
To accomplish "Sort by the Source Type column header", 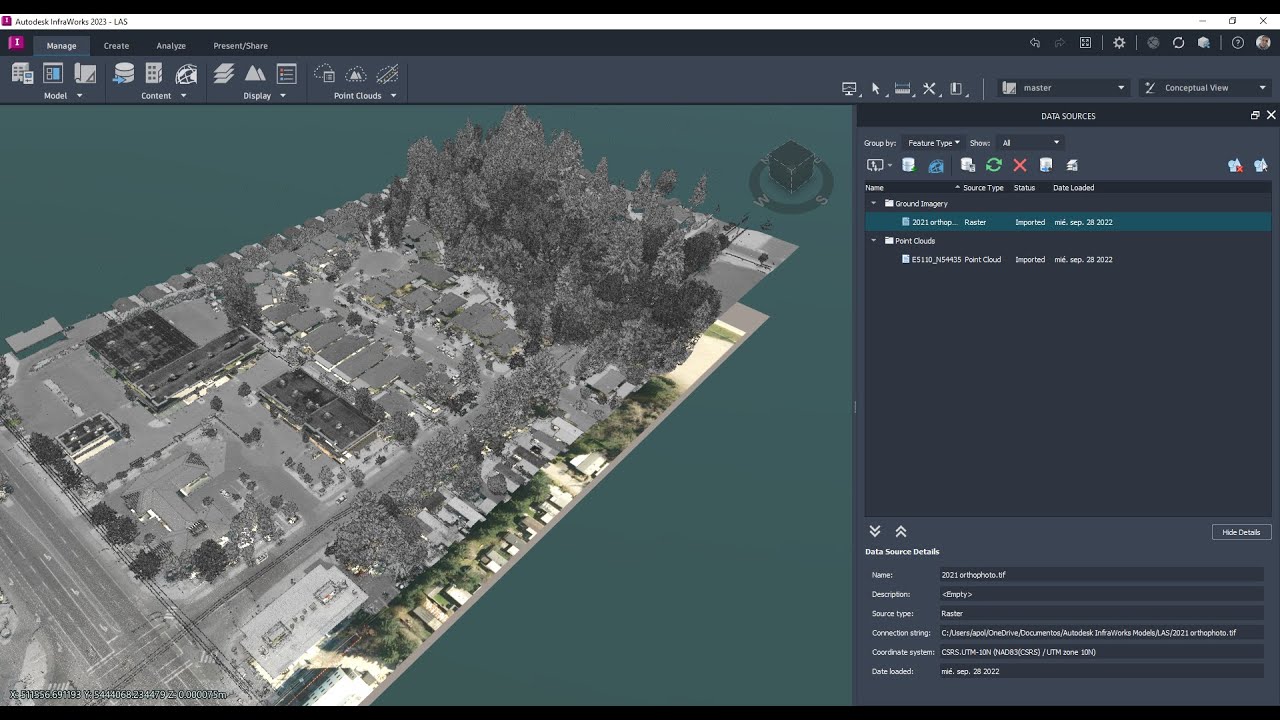I will coord(983,188).
